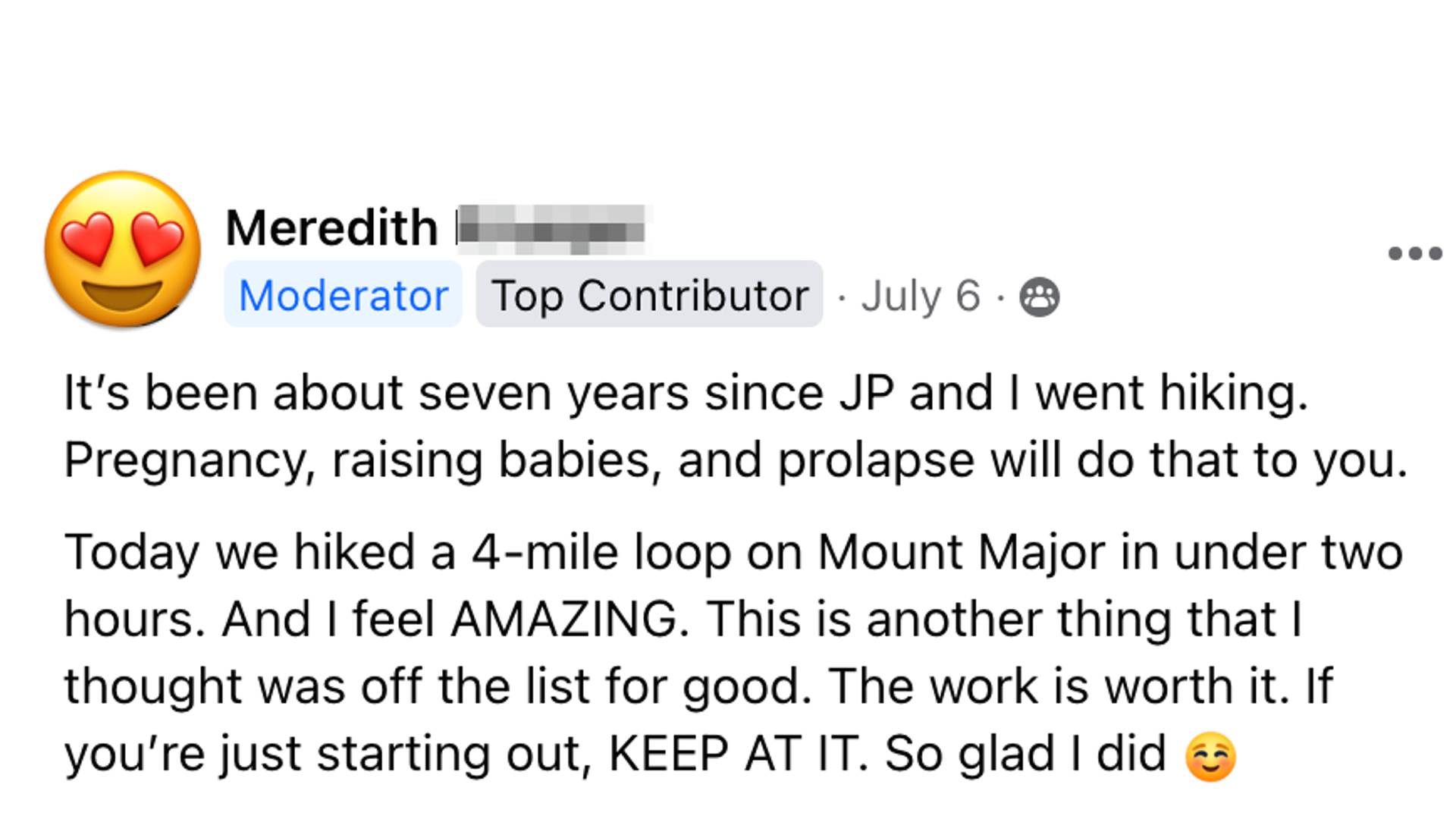Click the words "Mount Major"

click(x=961, y=552)
